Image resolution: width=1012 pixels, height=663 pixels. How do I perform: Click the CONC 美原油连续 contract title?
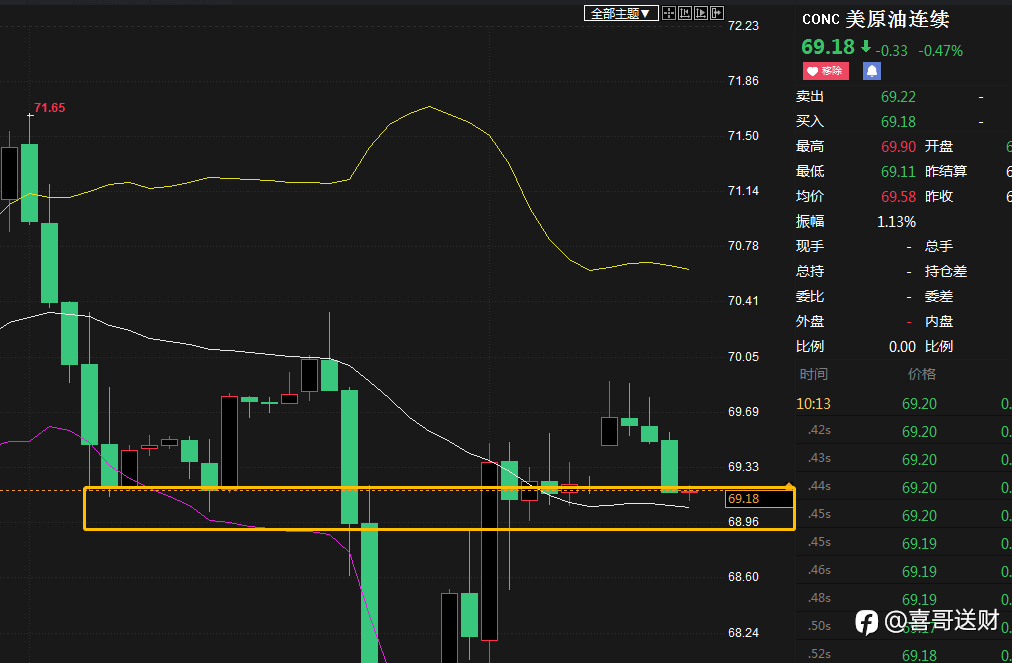tap(875, 19)
